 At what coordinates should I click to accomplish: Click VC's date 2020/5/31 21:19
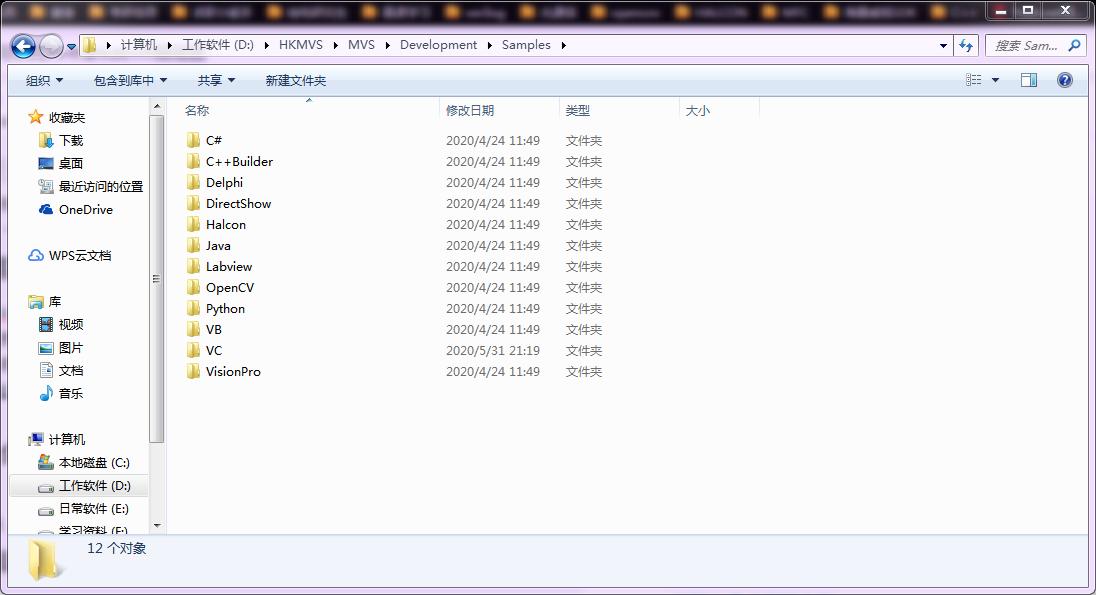(x=493, y=350)
